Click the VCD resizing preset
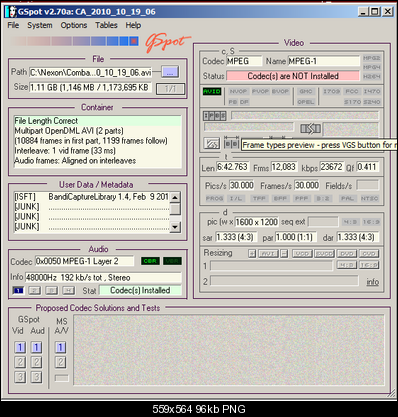This screenshot has height=417, width=398. click(302, 254)
